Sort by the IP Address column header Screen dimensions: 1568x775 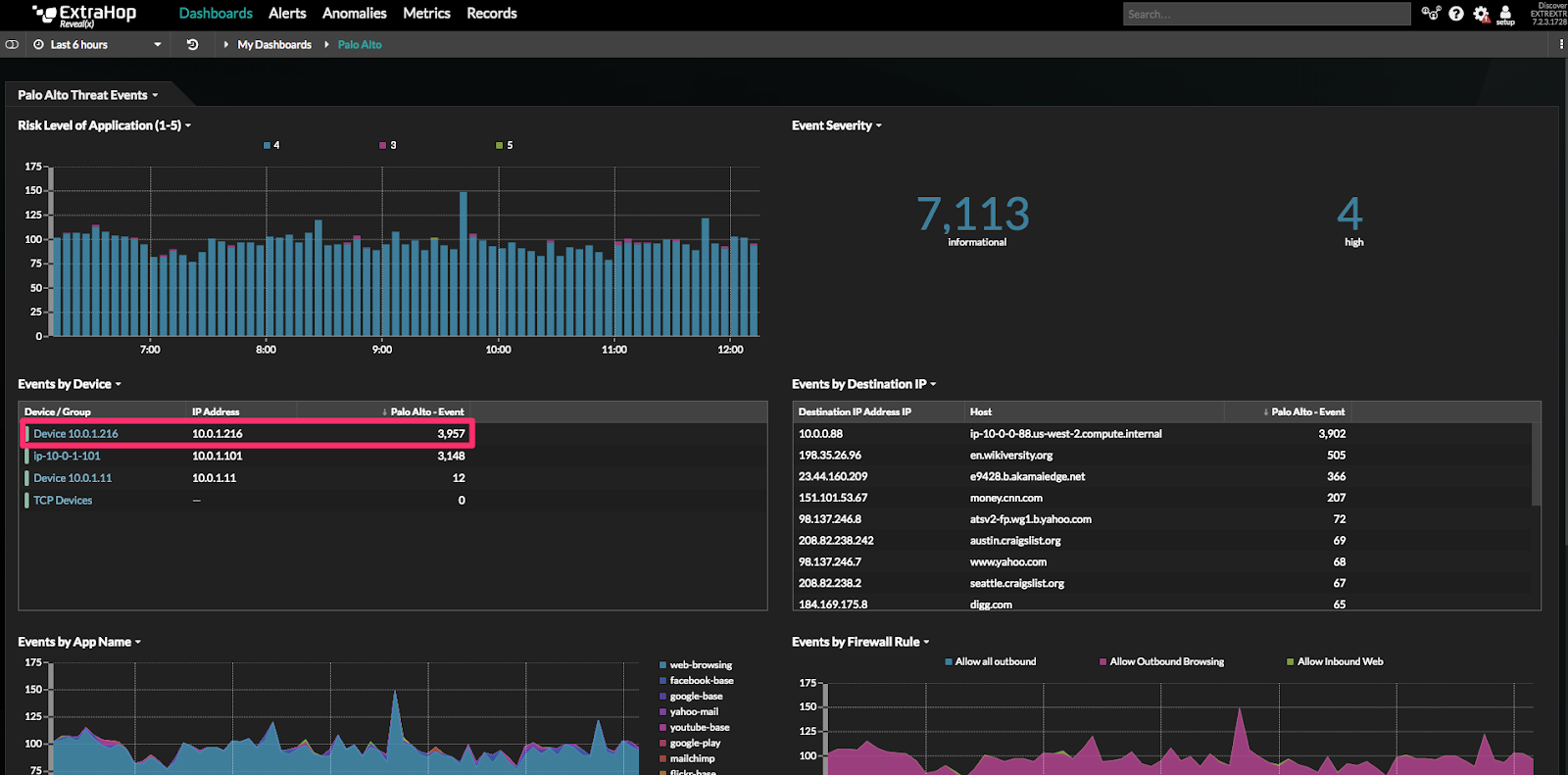(x=216, y=412)
